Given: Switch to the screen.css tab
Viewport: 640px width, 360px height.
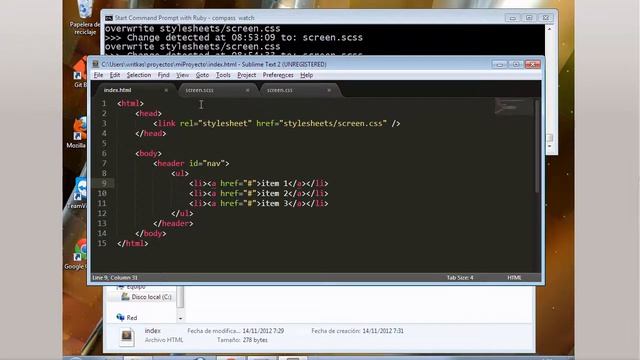Looking at the screenshot, I should (x=280, y=90).
